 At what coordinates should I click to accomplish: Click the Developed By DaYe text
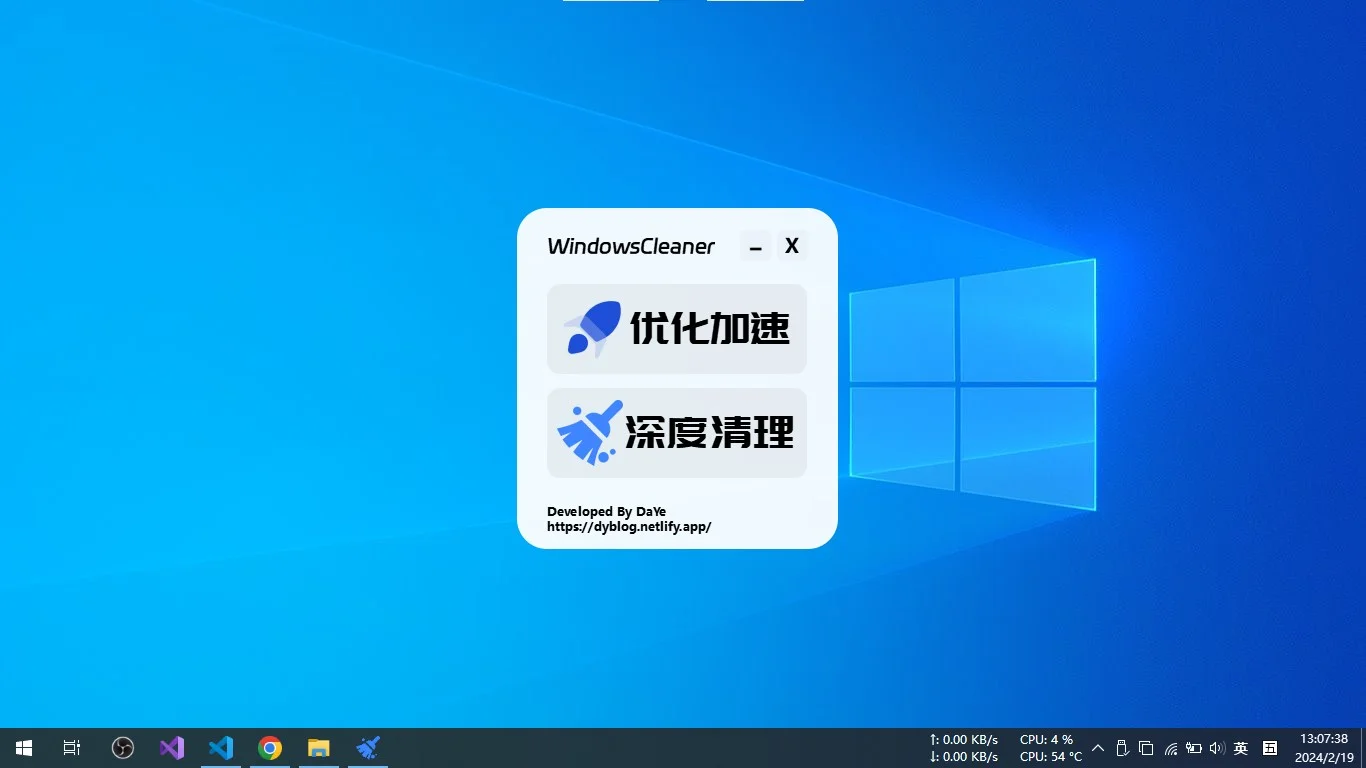coord(606,511)
